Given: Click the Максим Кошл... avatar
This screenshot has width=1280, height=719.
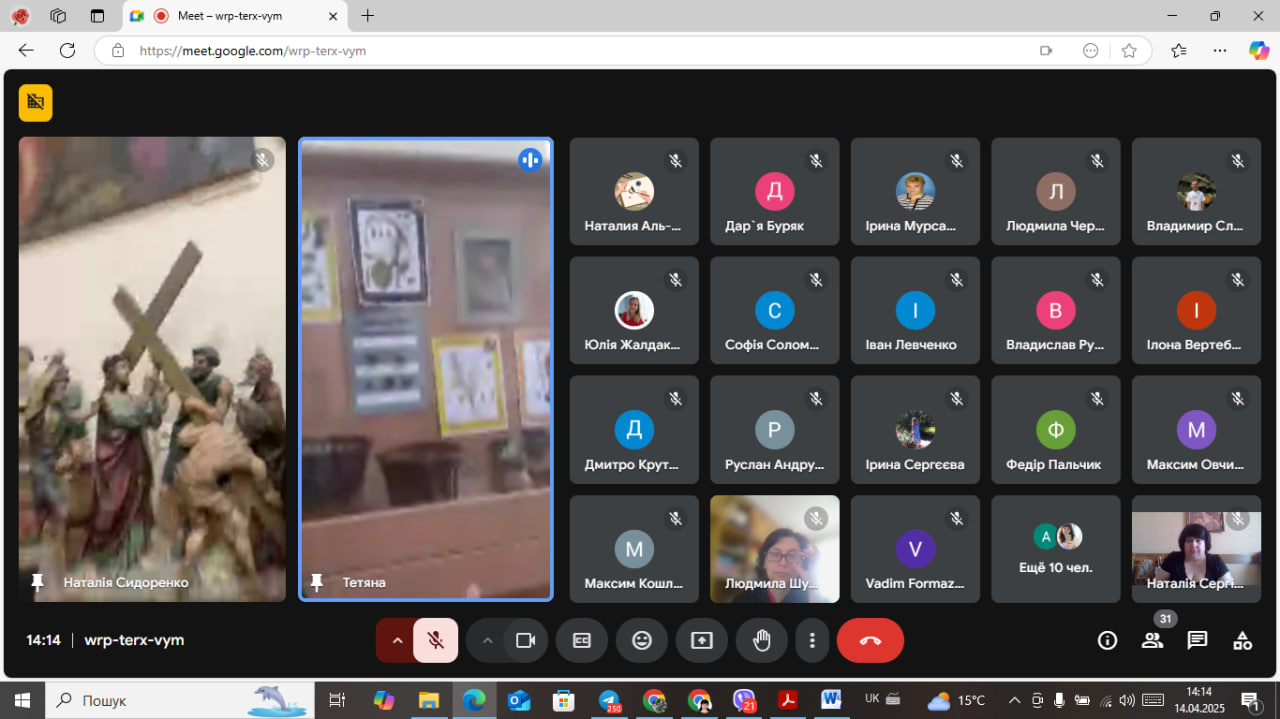Looking at the screenshot, I should [x=634, y=549].
